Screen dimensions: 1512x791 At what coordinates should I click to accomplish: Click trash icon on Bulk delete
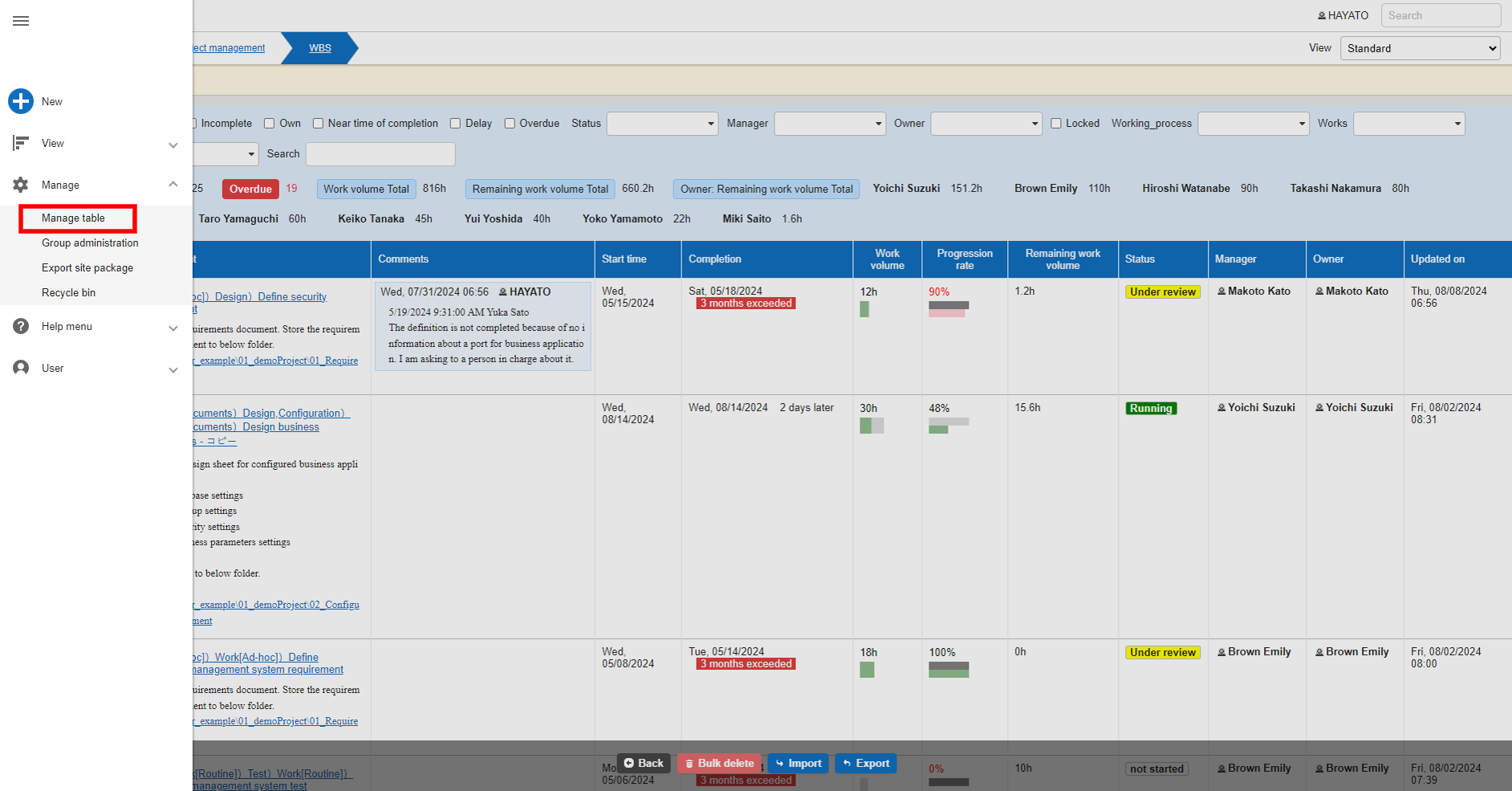click(689, 763)
